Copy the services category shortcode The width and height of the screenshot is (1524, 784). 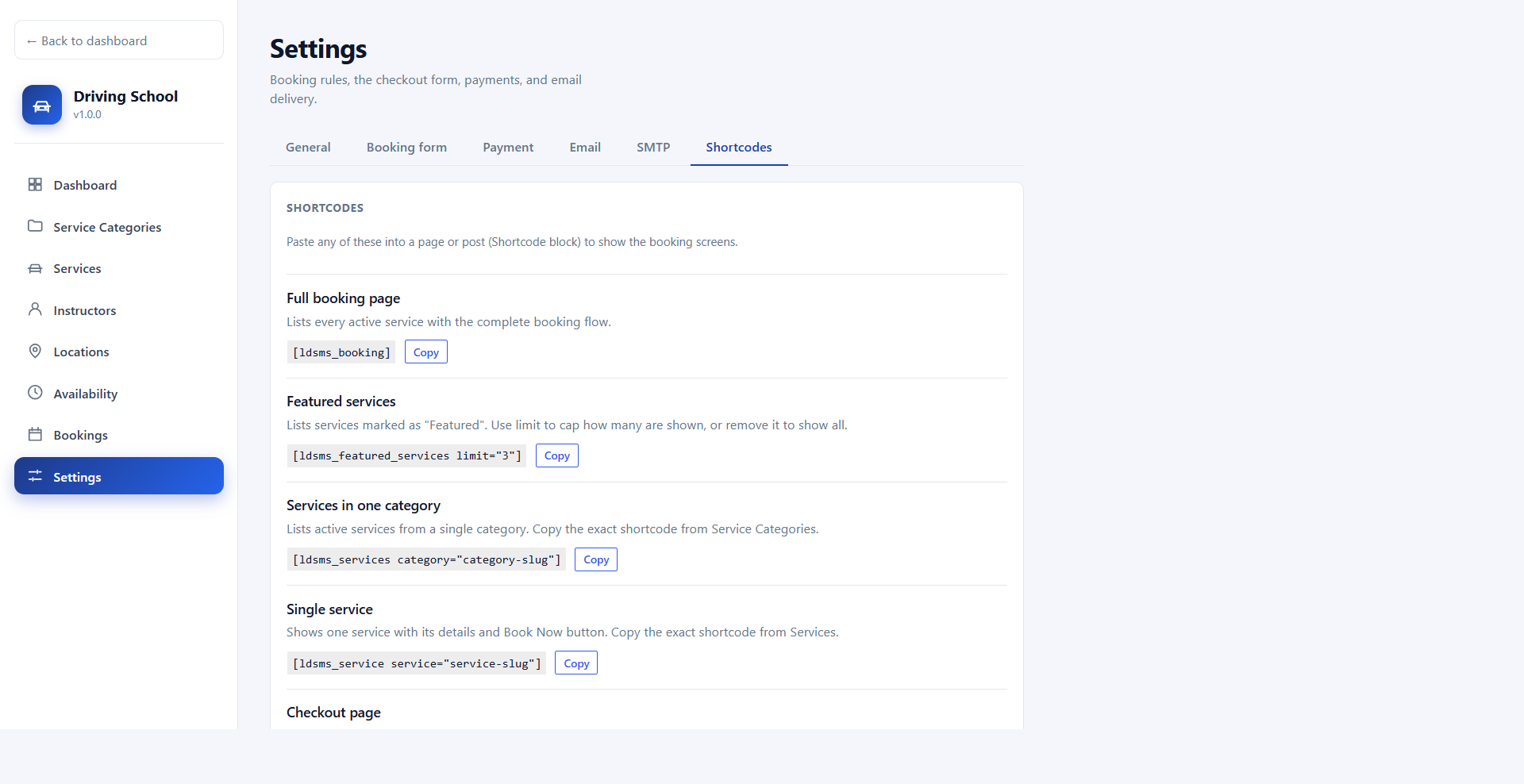596,559
